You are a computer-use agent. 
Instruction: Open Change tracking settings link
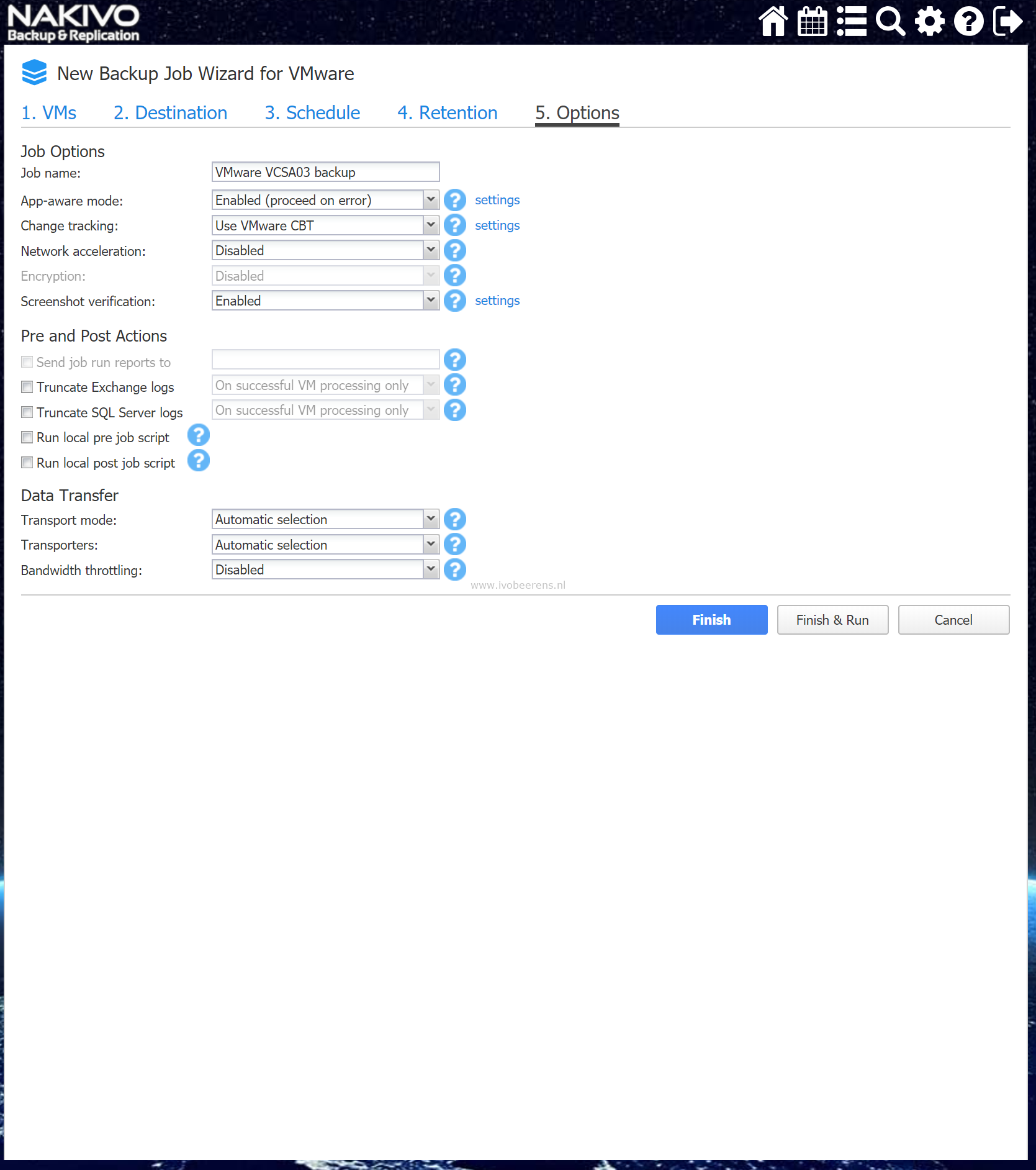click(x=497, y=225)
